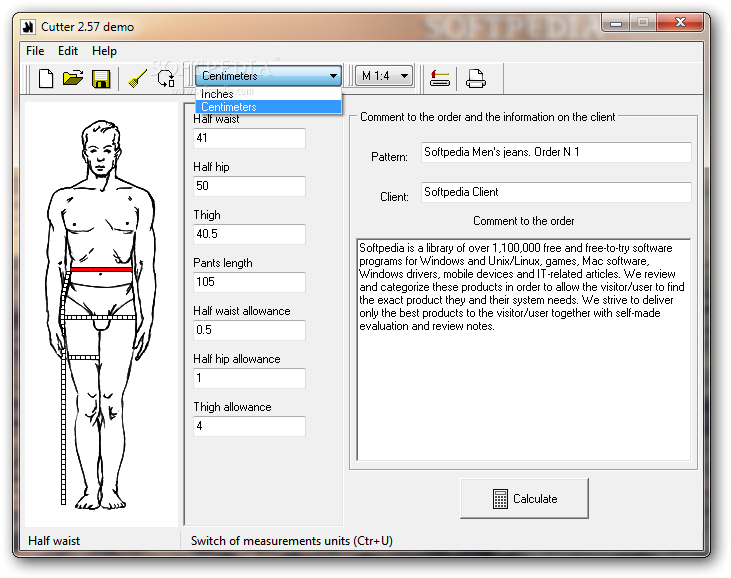
Task: Click the Cutter app icon in the title bar
Action: [x=28, y=27]
